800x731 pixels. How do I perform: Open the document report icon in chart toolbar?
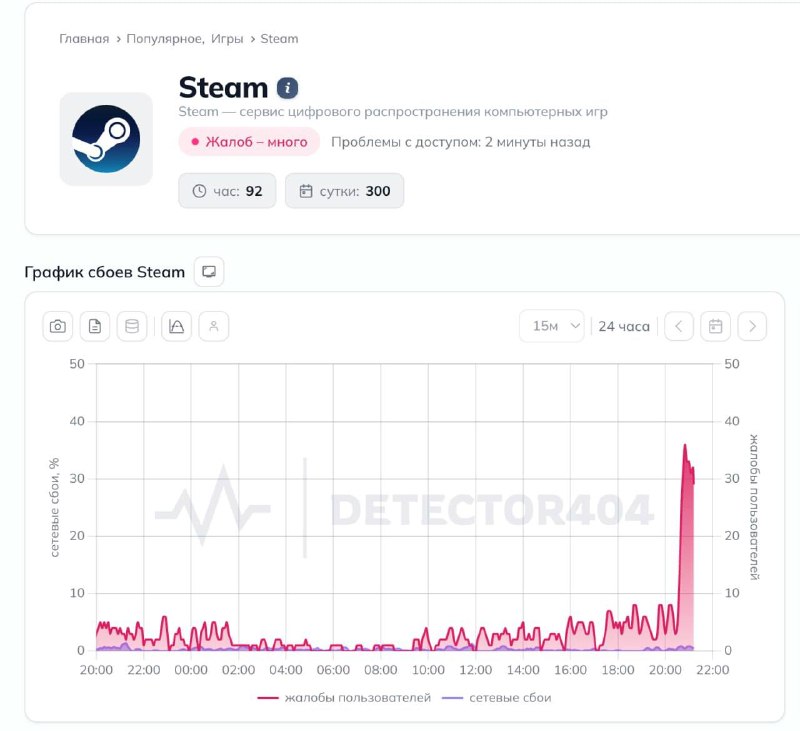pyautogui.click(x=95, y=326)
